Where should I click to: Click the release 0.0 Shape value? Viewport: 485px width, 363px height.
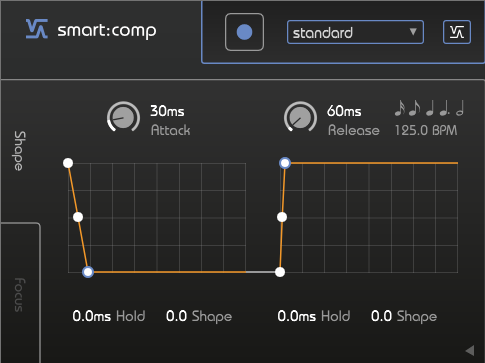click(x=381, y=316)
